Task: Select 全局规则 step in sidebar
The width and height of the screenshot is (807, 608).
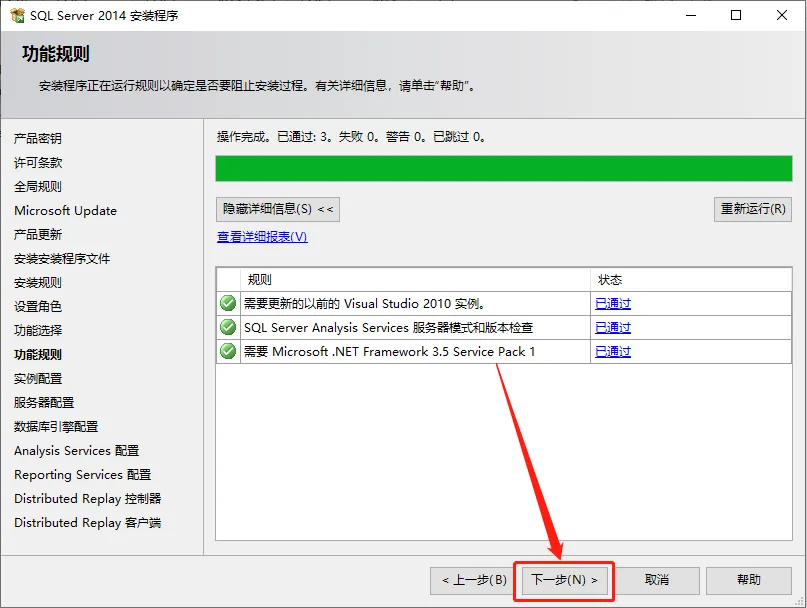Action: (38, 186)
